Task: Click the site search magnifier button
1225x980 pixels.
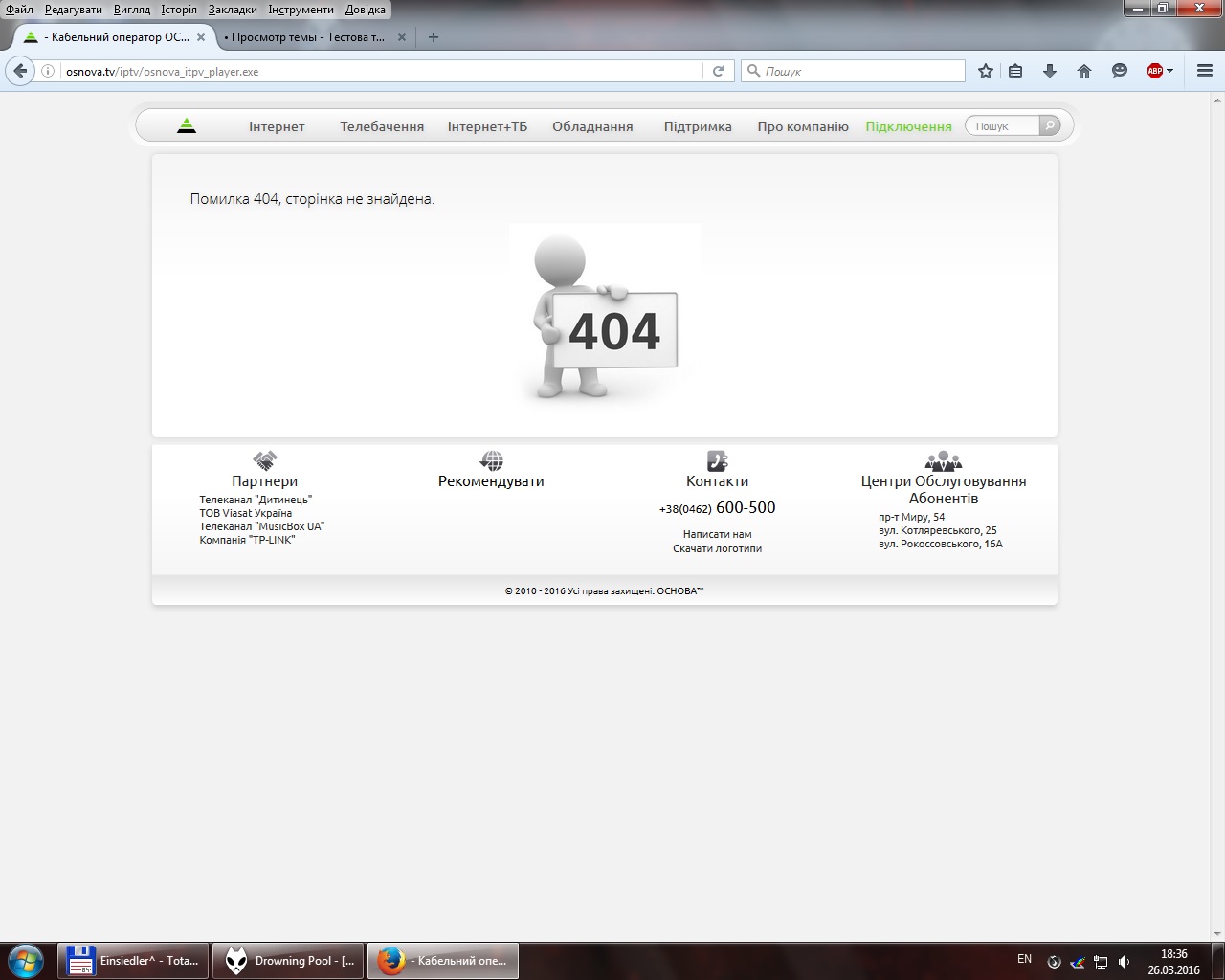Action: pos(1049,125)
